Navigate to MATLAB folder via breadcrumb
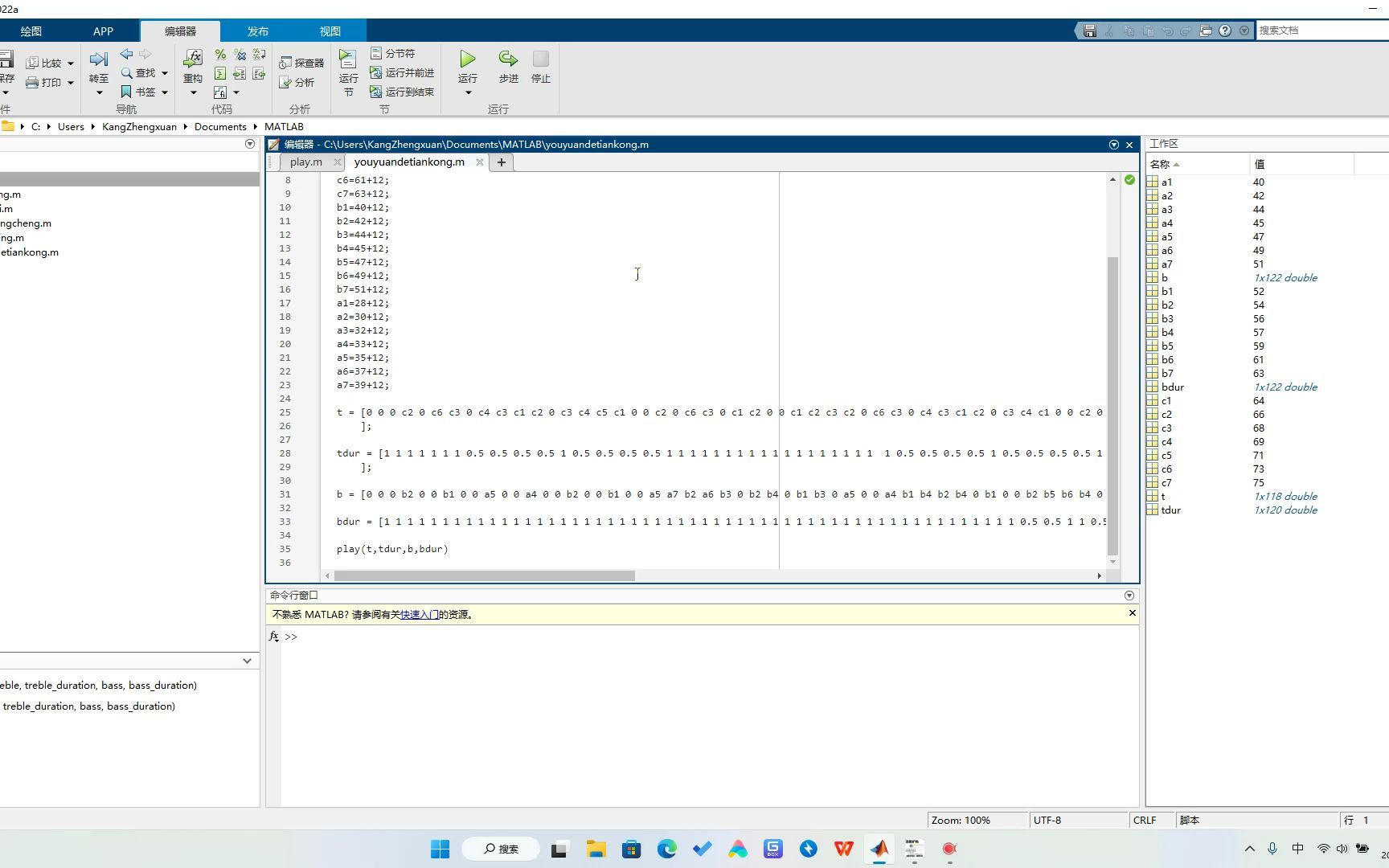Screen dimensions: 1389x868 click(x=284, y=126)
